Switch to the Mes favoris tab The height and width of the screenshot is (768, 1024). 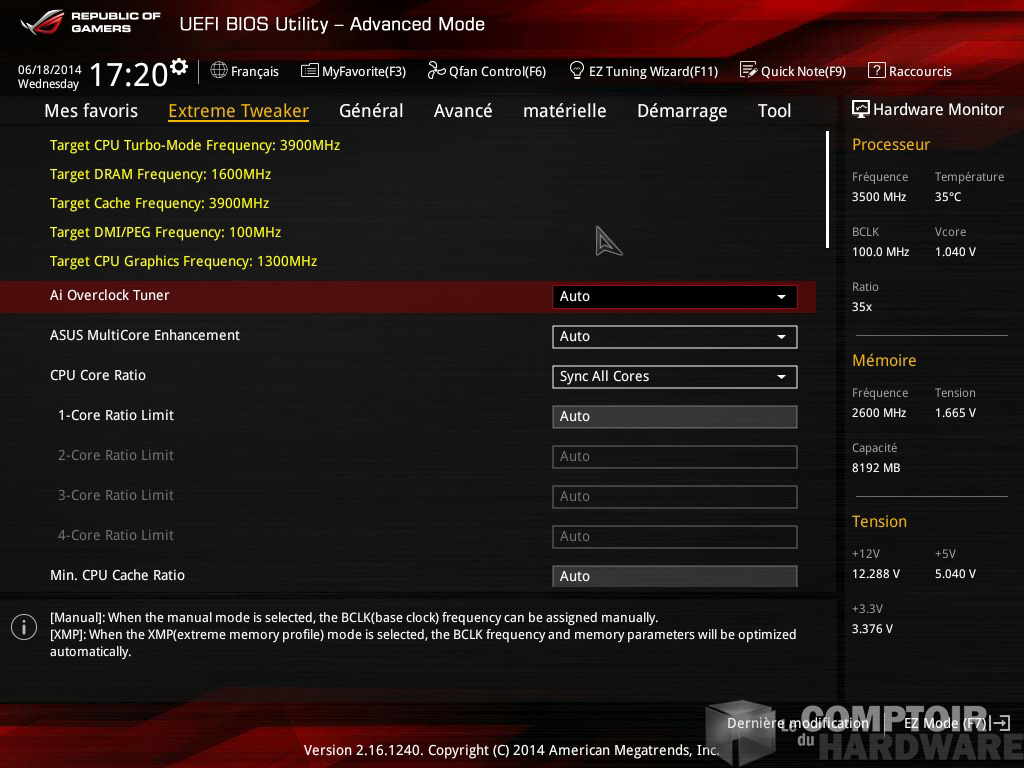coord(91,111)
